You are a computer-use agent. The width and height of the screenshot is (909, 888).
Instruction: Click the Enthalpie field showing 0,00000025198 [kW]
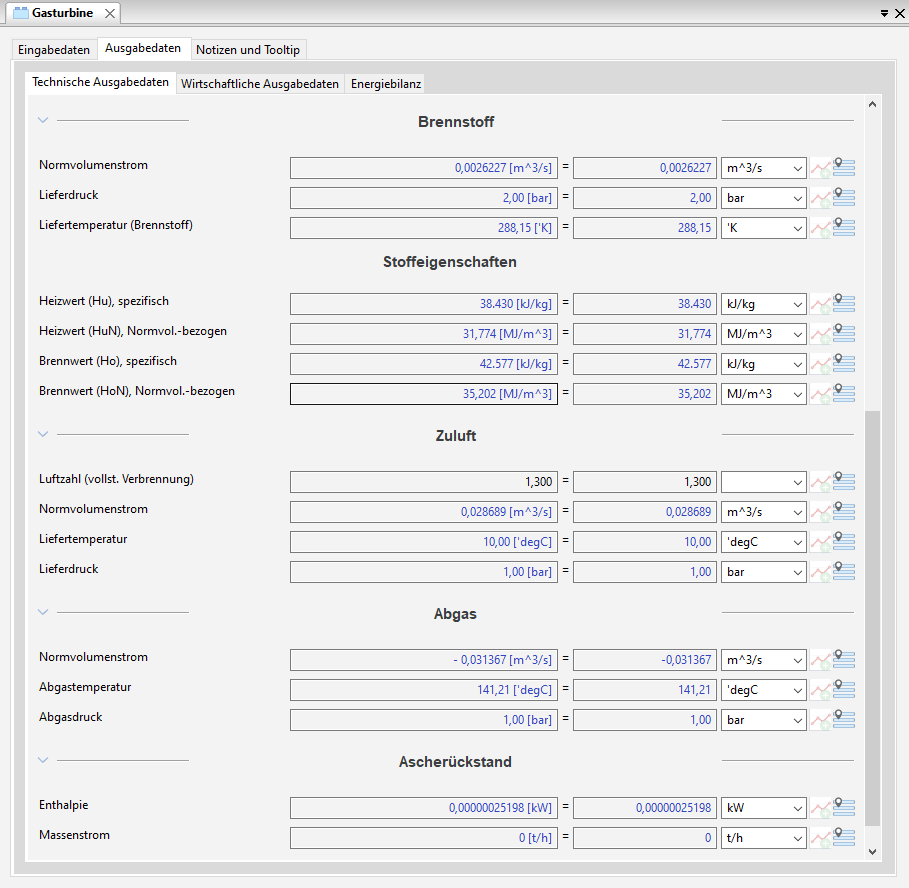tap(424, 808)
